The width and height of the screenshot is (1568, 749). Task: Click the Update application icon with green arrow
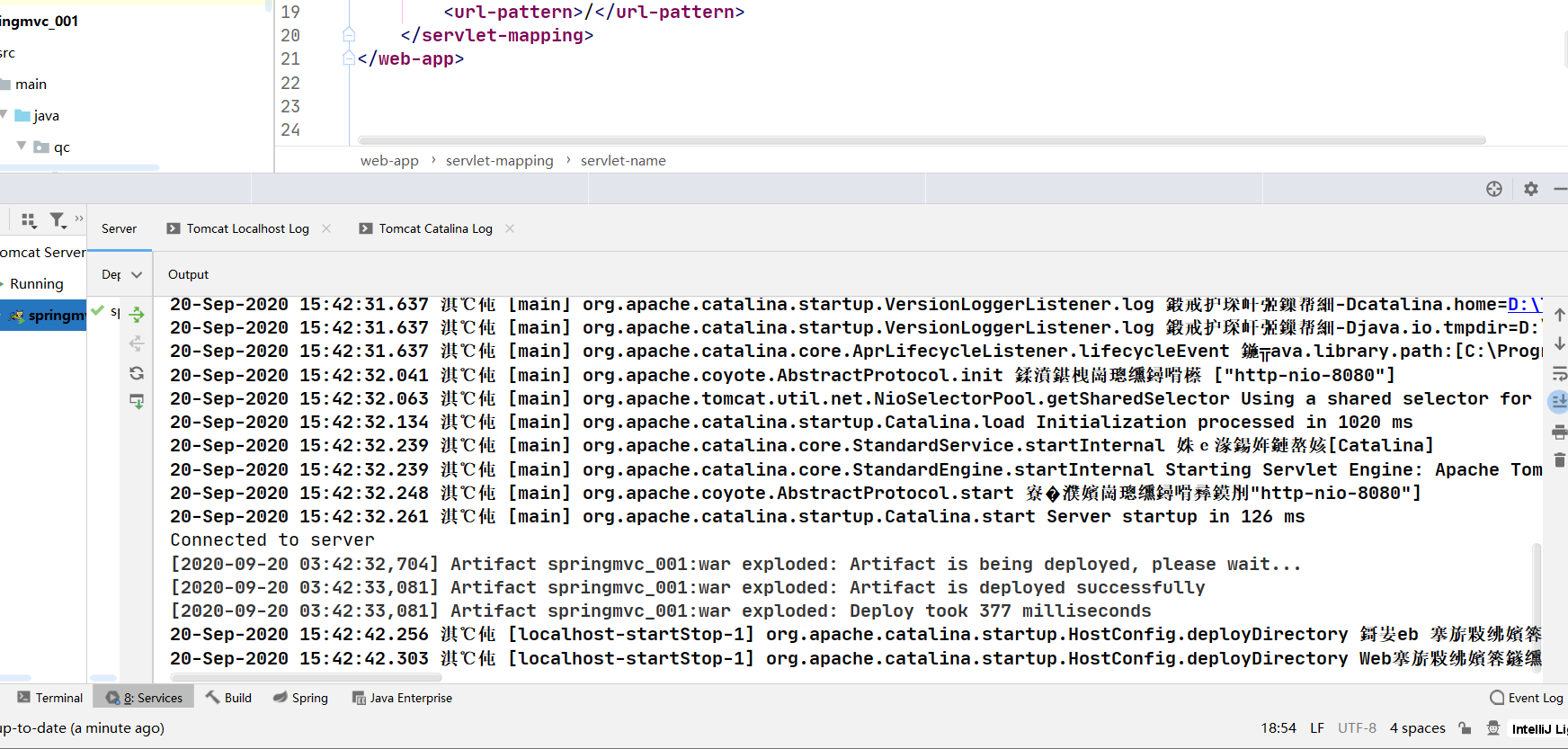(137, 402)
